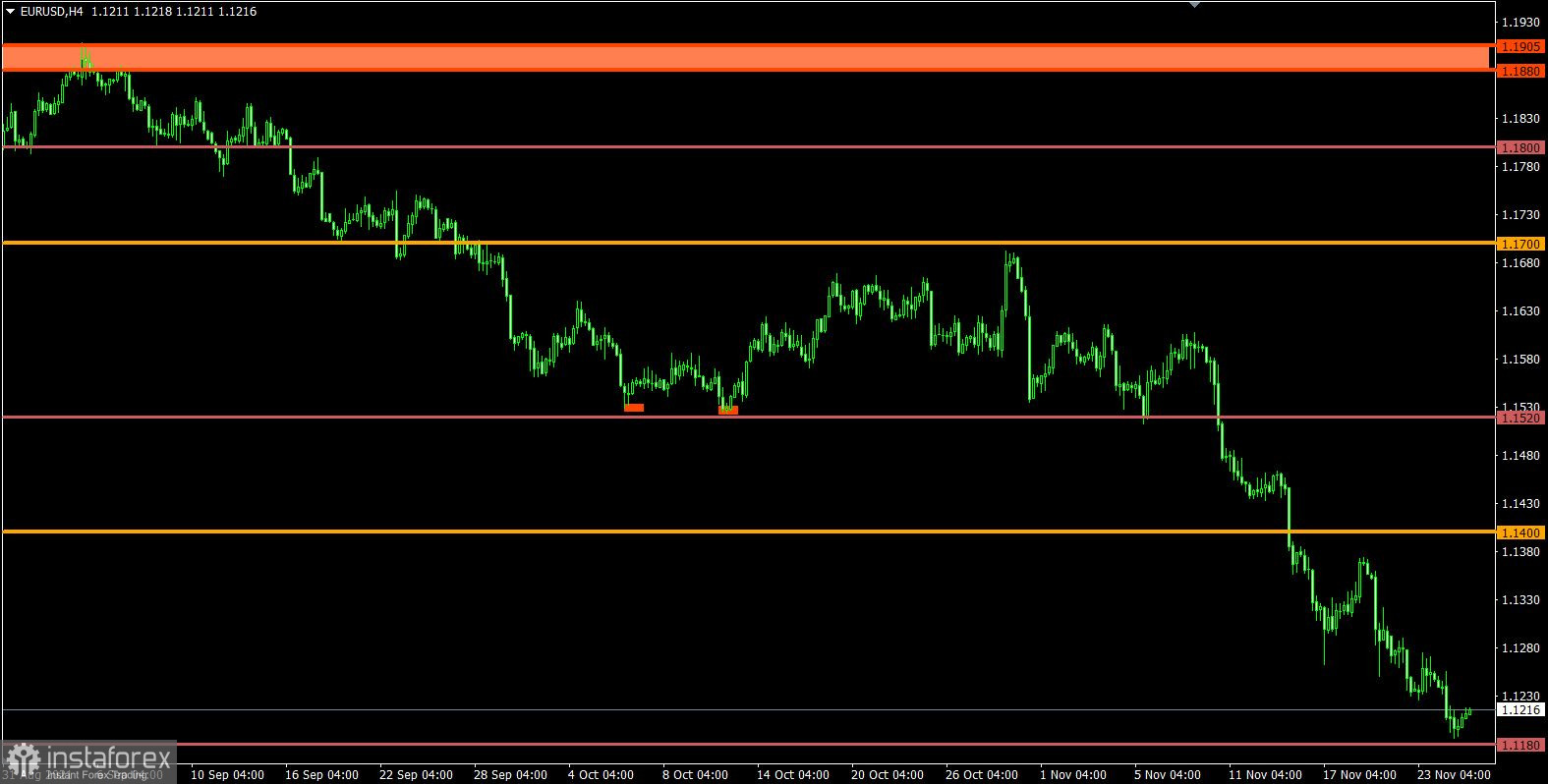The image size is (1548, 784).
Task: Click the 10 Sep 04:00 time label
Action: [227, 774]
